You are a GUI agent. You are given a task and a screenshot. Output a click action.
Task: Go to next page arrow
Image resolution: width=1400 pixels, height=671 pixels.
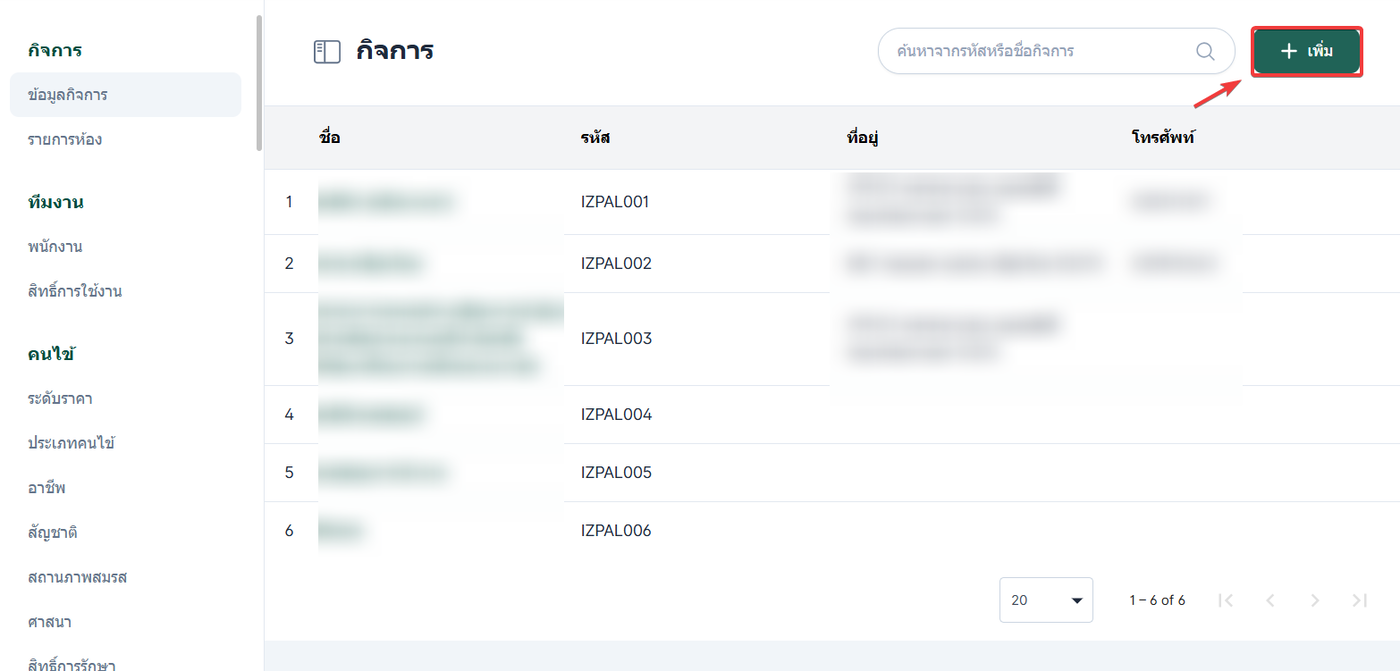(1315, 600)
